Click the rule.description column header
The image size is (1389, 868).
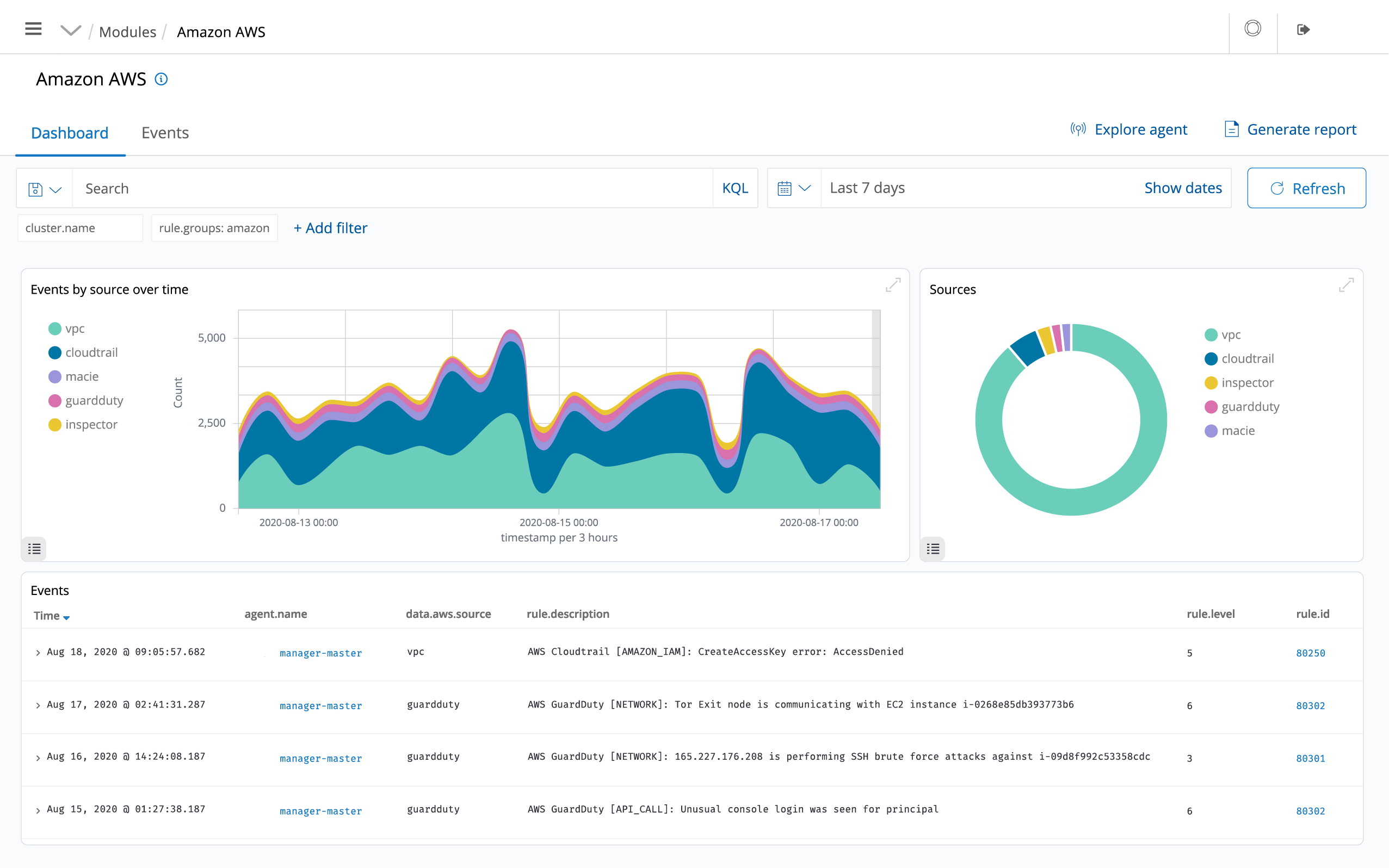click(x=568, y=613)
